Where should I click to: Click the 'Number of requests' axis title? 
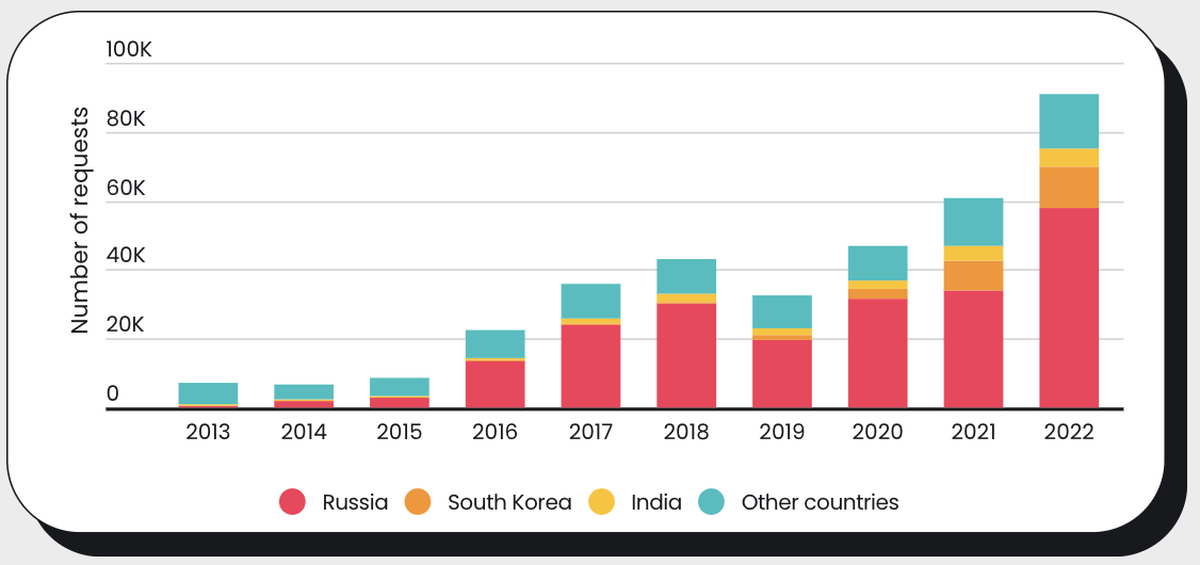point(80,220)
